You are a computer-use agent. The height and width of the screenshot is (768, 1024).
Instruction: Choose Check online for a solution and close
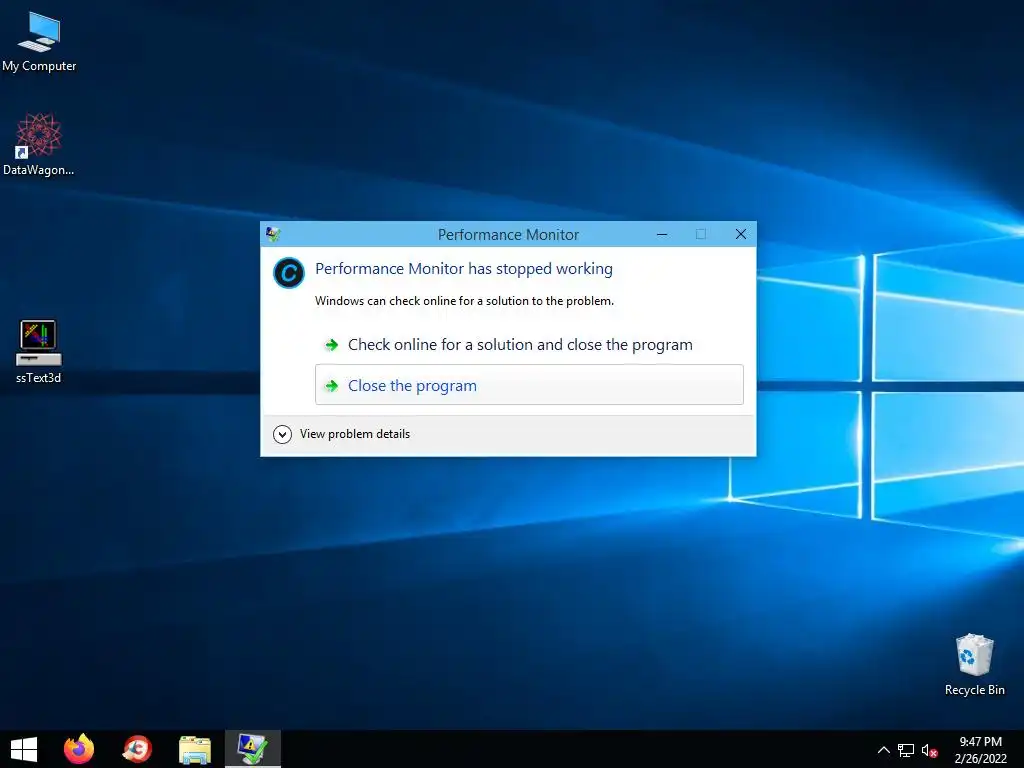529,344
